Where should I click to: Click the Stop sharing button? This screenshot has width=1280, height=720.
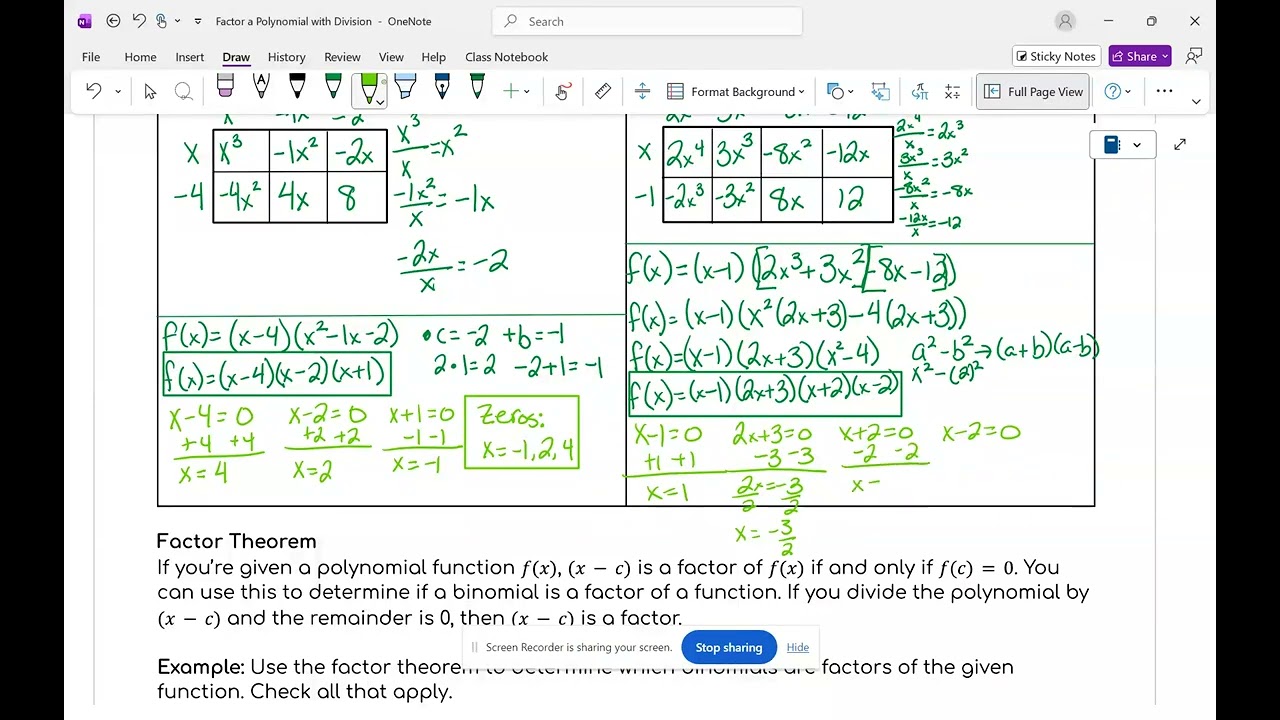[729, 647]
